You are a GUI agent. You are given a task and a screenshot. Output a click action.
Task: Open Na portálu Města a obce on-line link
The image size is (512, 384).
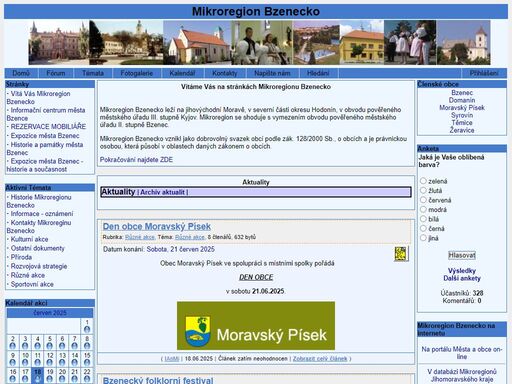(x=462, y=353)
